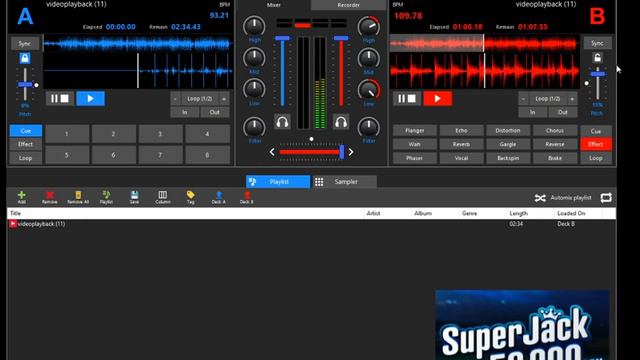Viewport: 640px width, 360px height.
Task: Decrease Deck B loop length with minus
Action: click(523, 99)
